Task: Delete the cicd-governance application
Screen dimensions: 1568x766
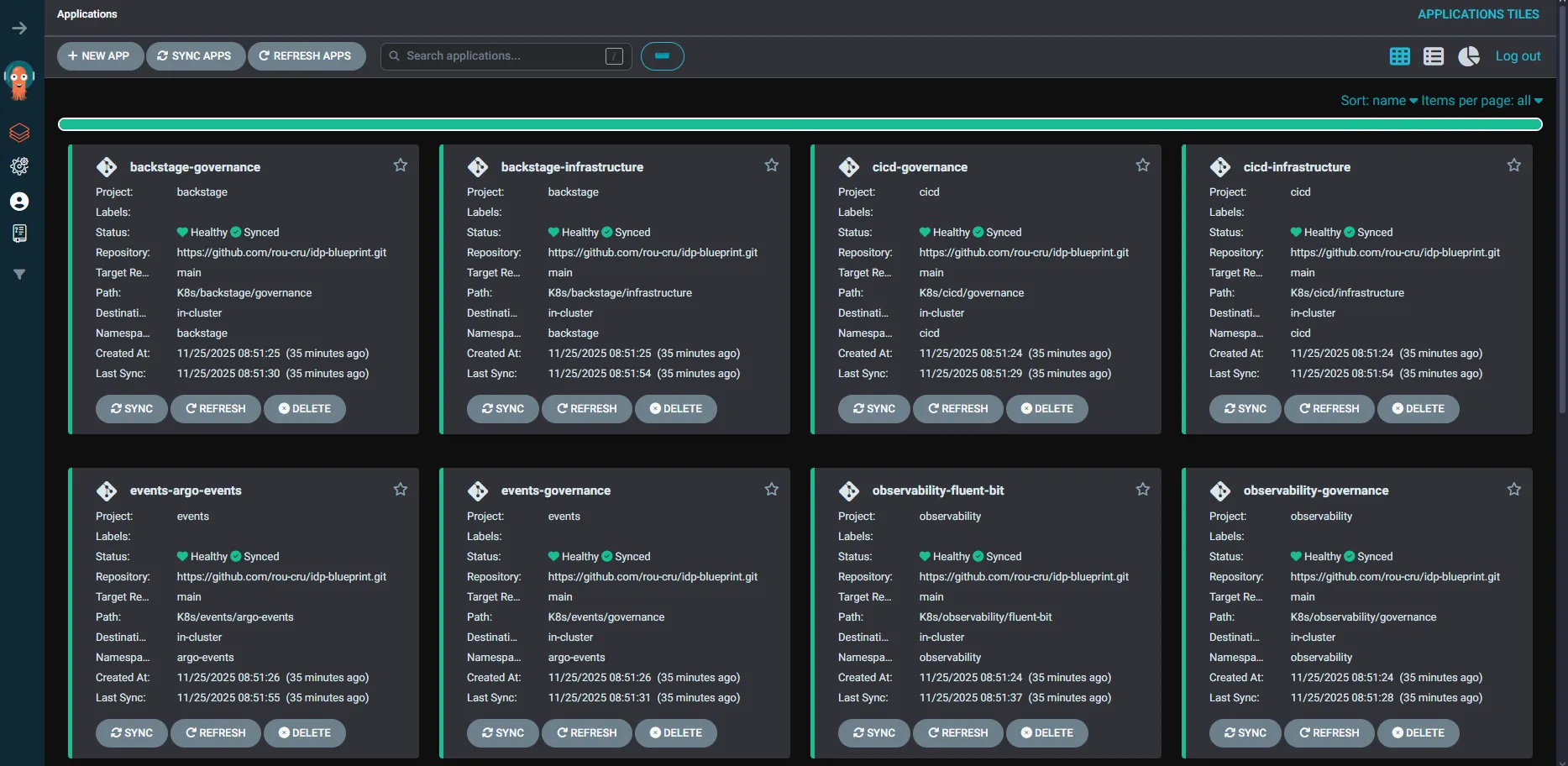Action: (1047, 409)
